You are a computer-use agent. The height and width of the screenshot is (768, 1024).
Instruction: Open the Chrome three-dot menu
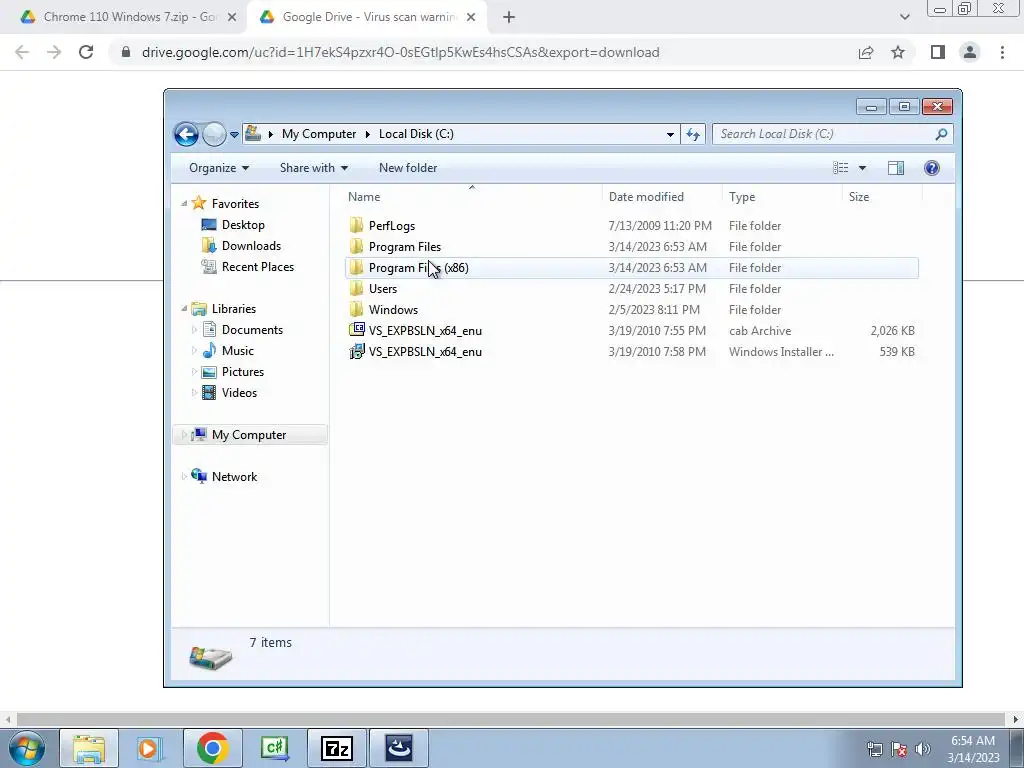(1002, 52)
